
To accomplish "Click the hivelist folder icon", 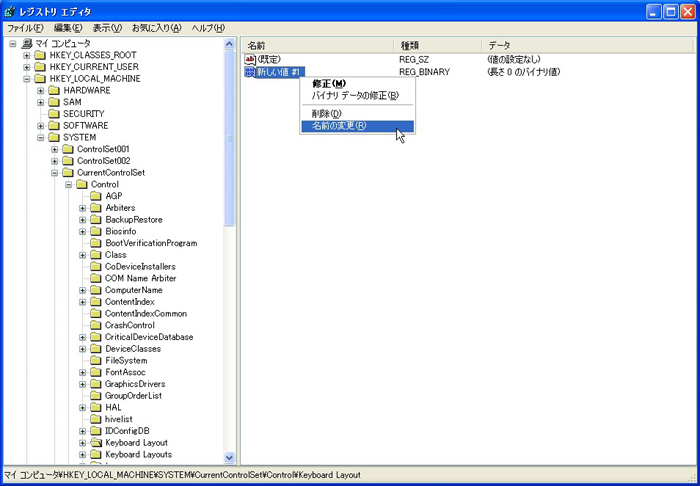I will pos(96,420).
